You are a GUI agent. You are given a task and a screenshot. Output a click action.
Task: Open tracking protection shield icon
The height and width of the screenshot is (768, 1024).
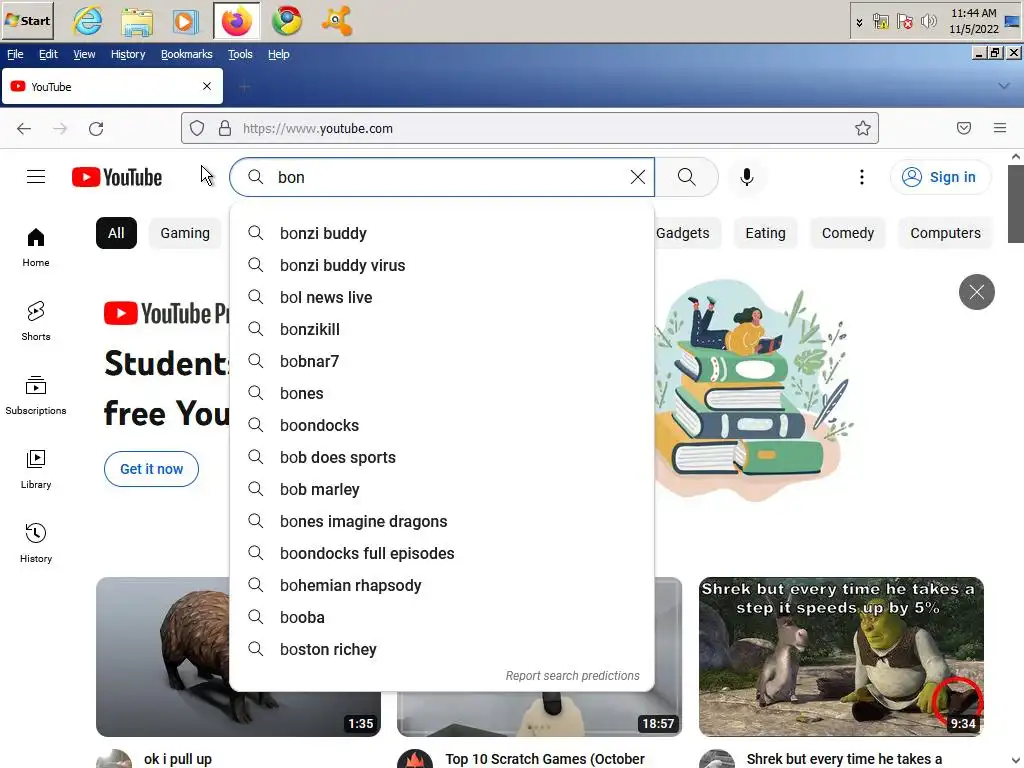click(x=197, y=128)
